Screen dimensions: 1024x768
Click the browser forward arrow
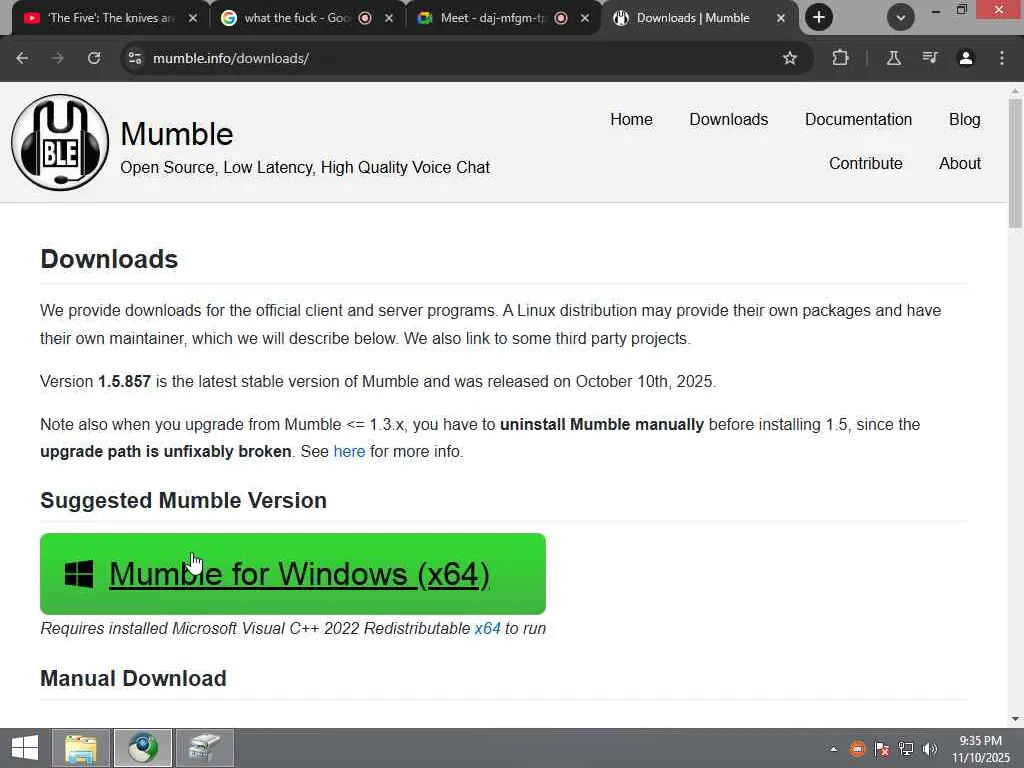click(58, 58)
